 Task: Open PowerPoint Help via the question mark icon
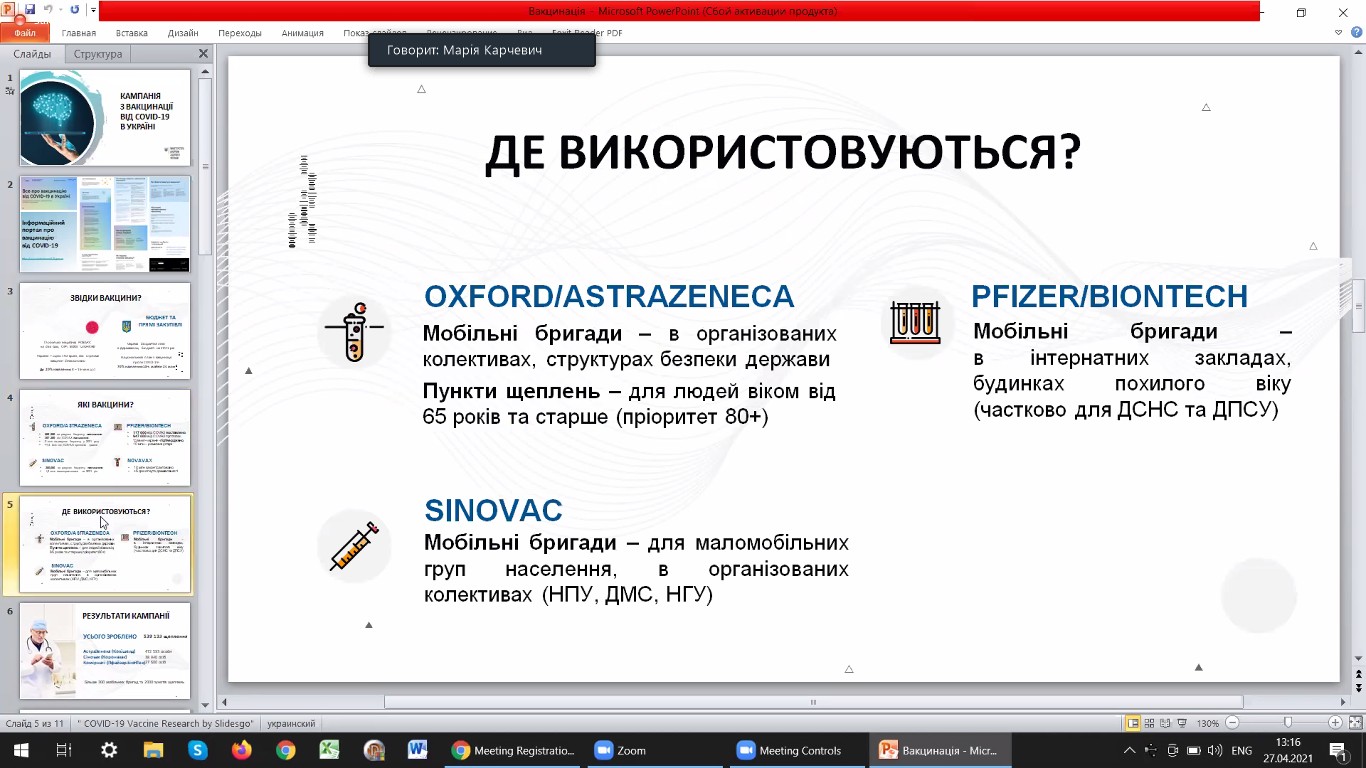(x=1355, y=33)
